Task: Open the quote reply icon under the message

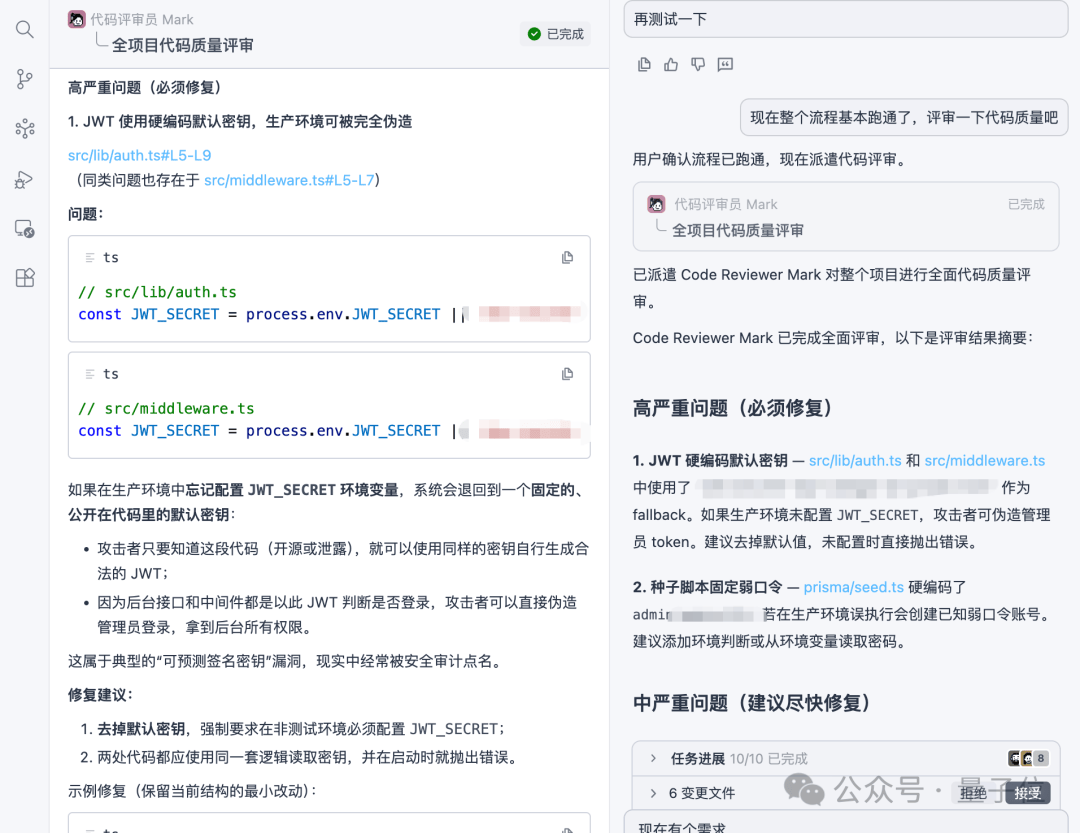Action: coord(724,64)
